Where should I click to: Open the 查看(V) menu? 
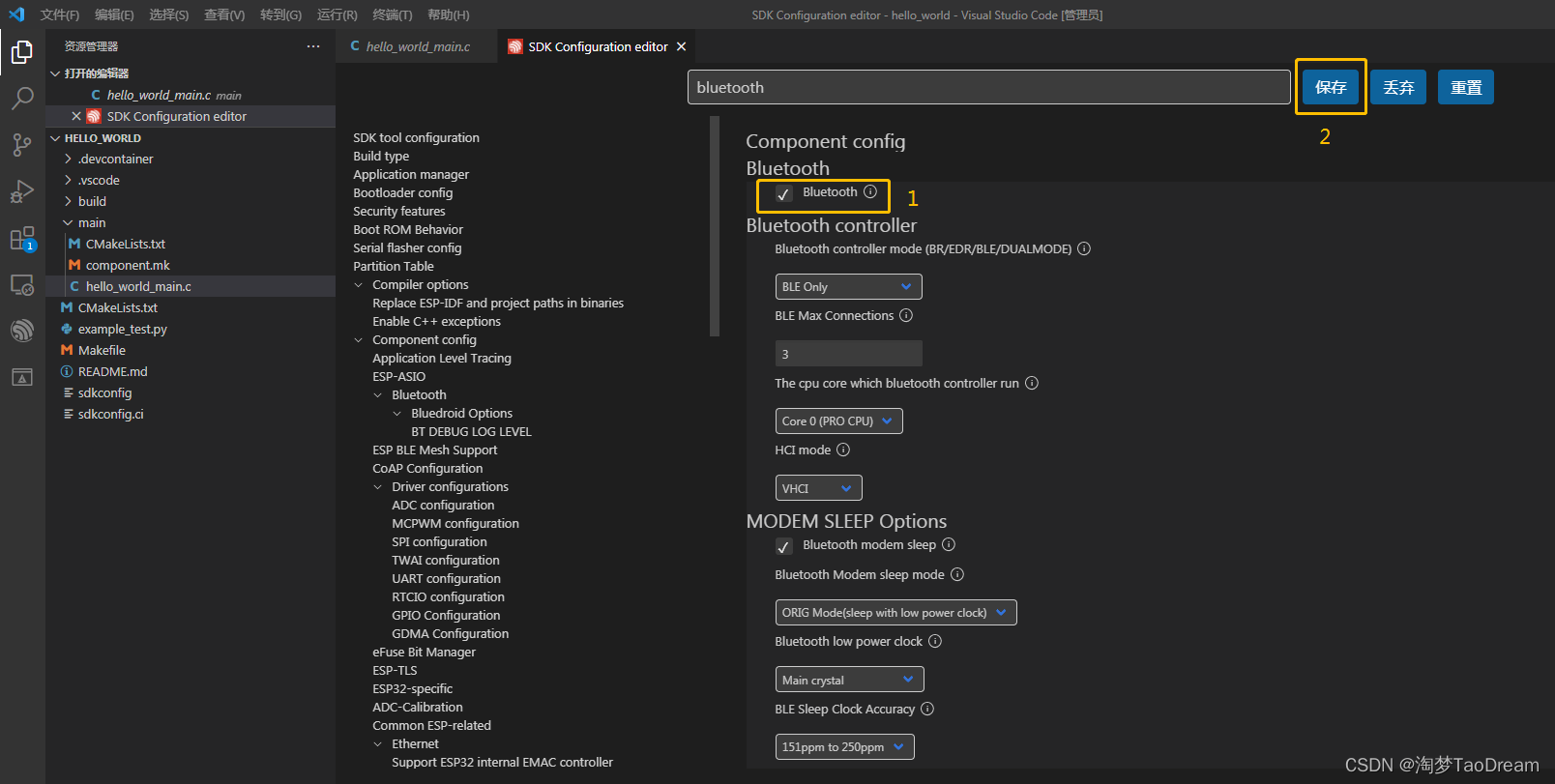click(224, 15)
